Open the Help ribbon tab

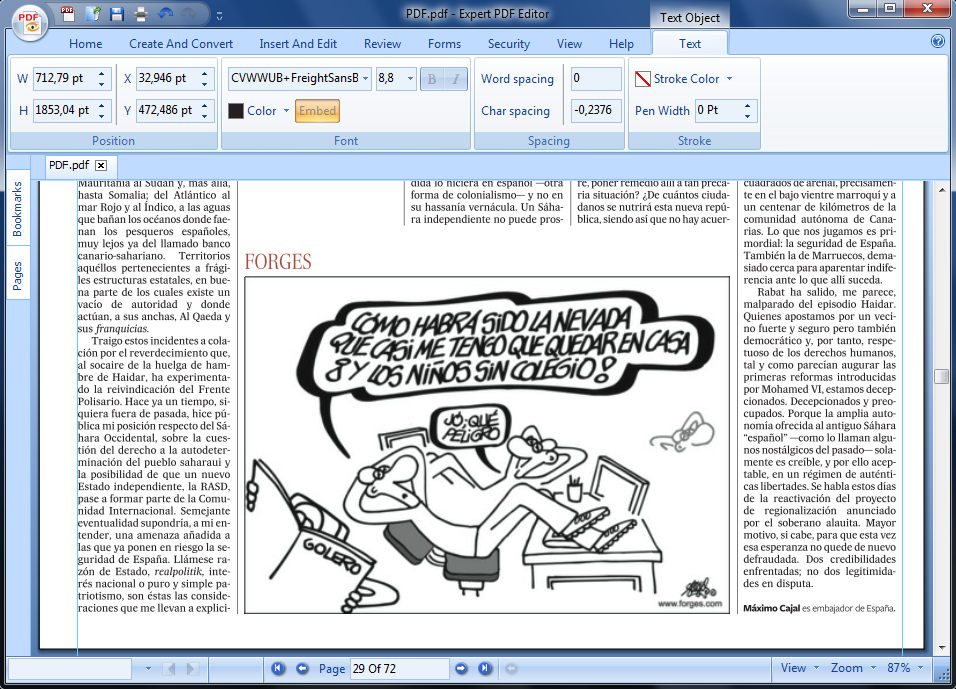621,44
